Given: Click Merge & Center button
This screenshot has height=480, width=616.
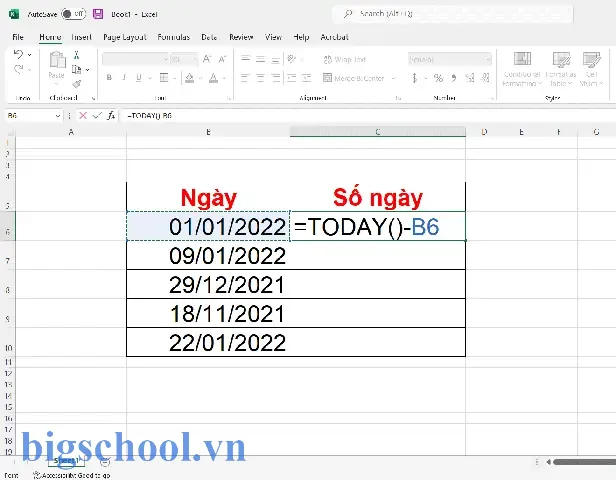Looking at the screenshot, I should pos(353,78).
